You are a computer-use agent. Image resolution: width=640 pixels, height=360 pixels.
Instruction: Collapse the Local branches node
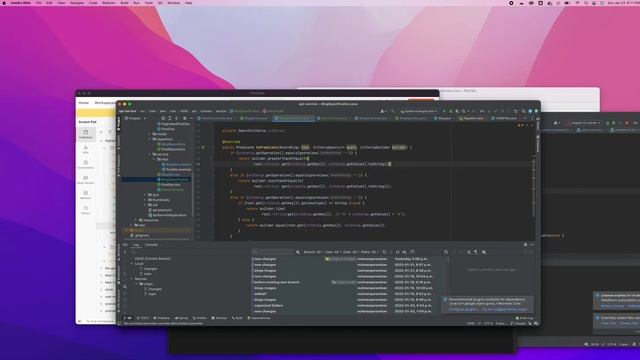[131, 264]
